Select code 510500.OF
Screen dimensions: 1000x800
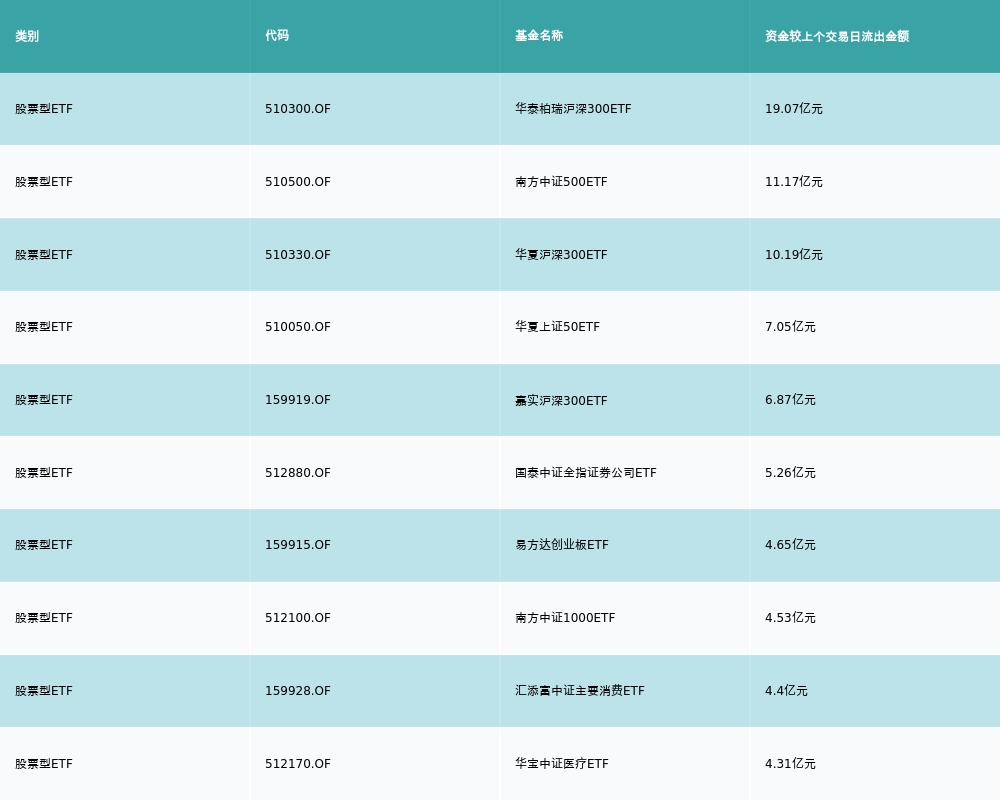tap(298, 182)
